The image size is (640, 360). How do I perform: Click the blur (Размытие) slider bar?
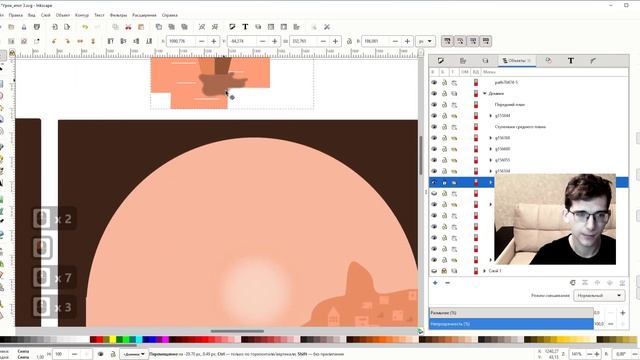click(x=511, y=313)
